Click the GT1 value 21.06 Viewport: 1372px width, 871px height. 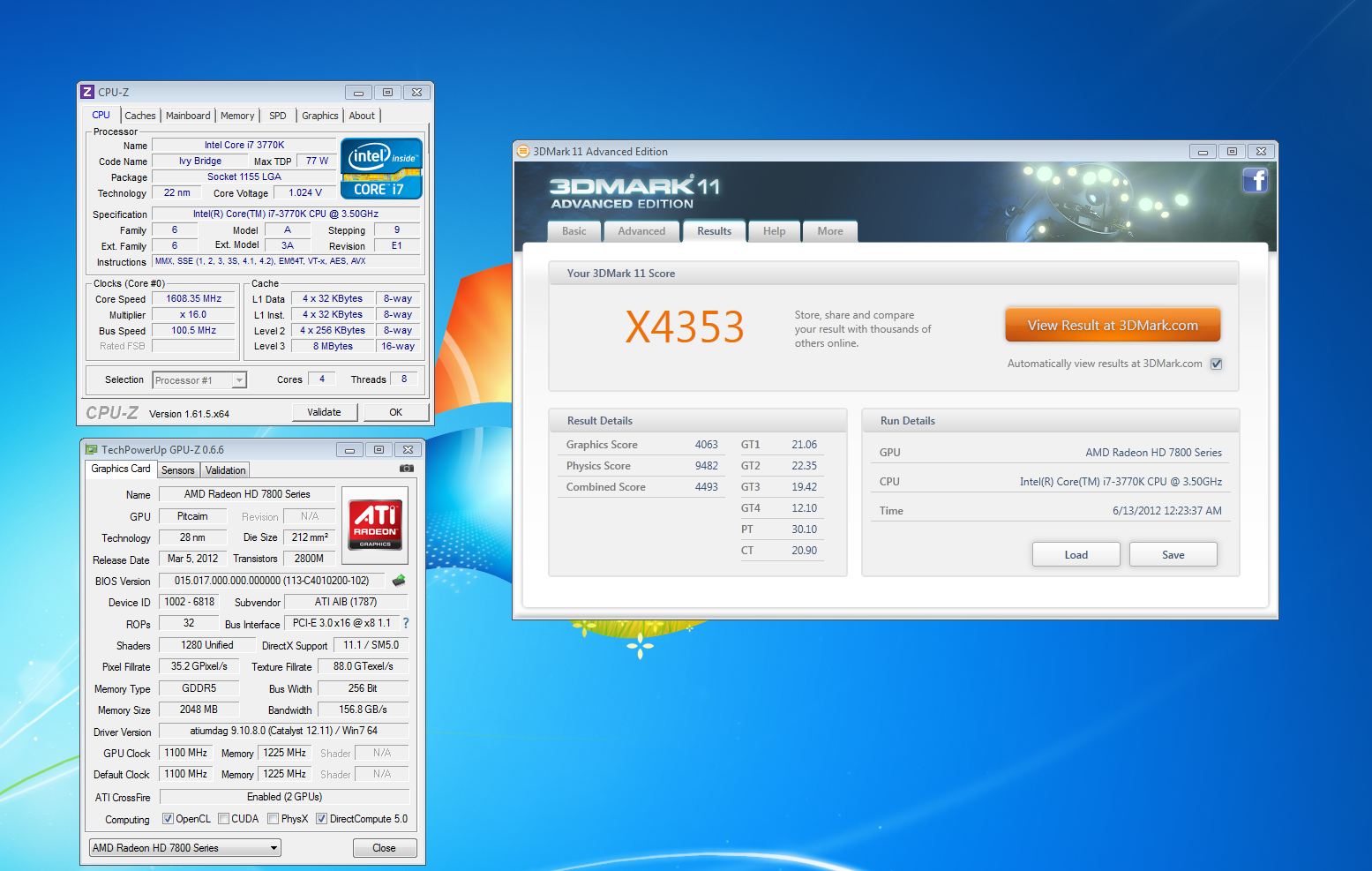tap(804, 445)
